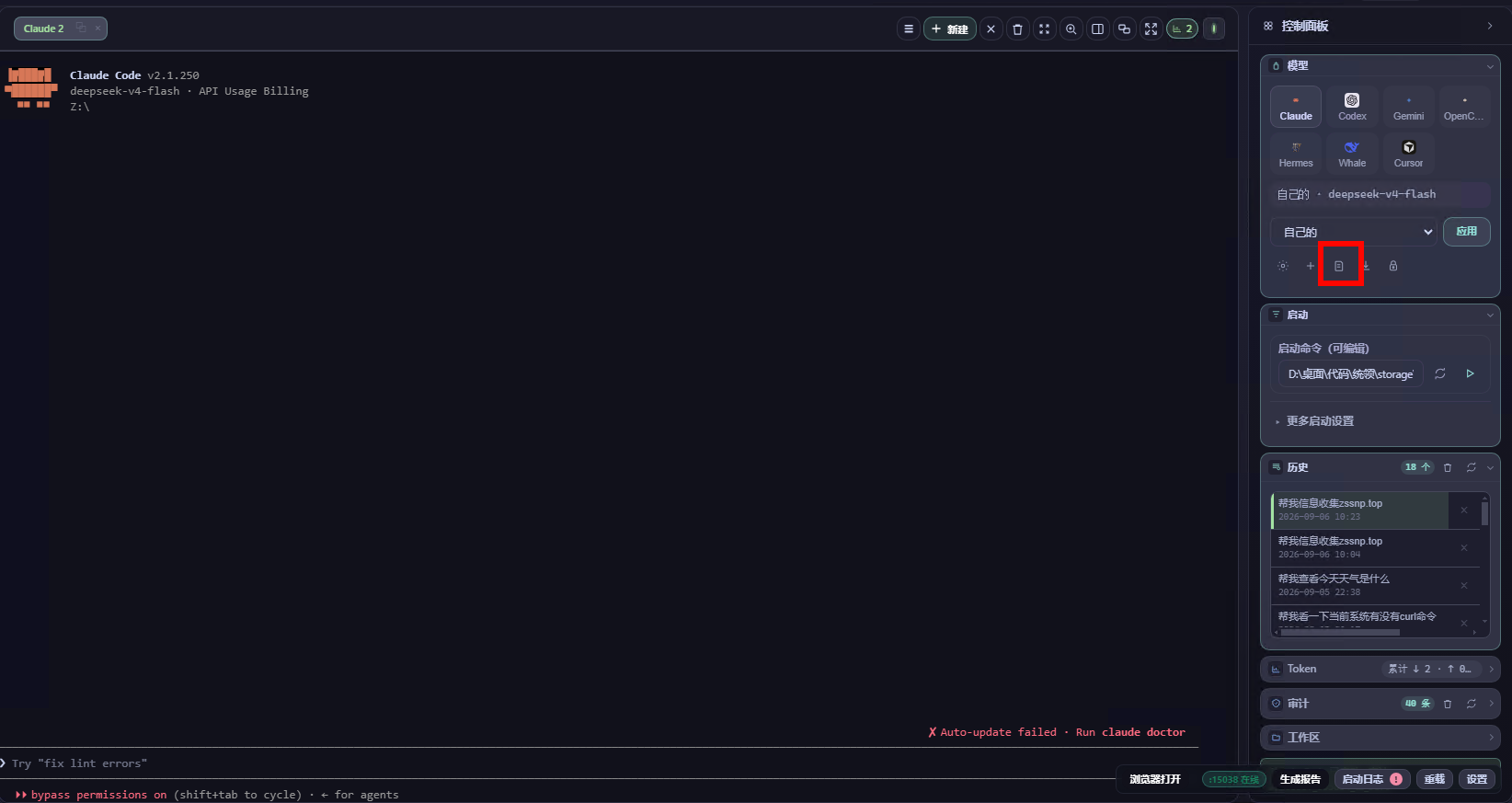Image resolution: width=1512 pixels, height=803 pixels.
Task: Click the plus icon in the 模型 panel
Action: coord(1311,266)
